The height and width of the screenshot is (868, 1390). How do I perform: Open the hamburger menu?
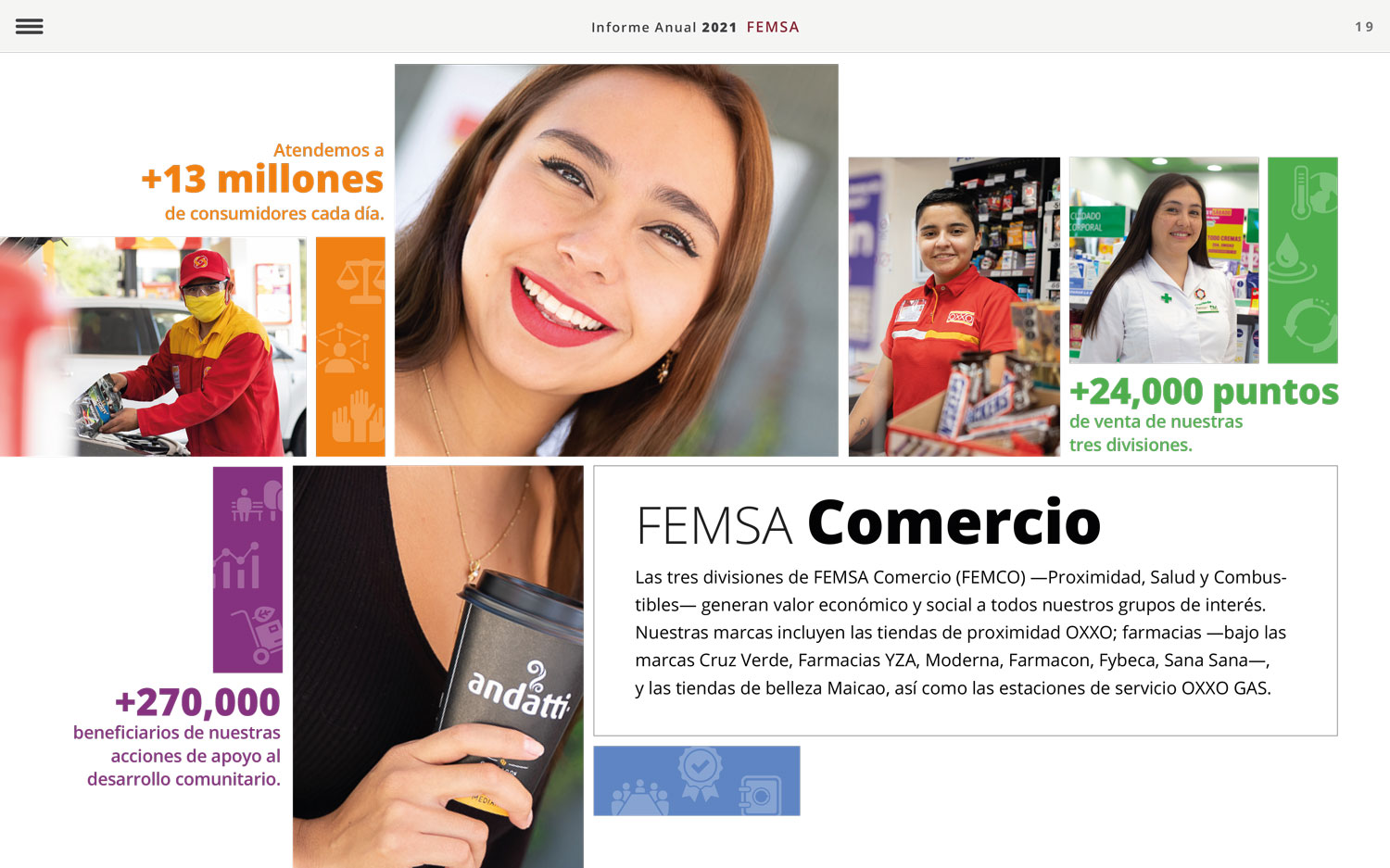30,27
